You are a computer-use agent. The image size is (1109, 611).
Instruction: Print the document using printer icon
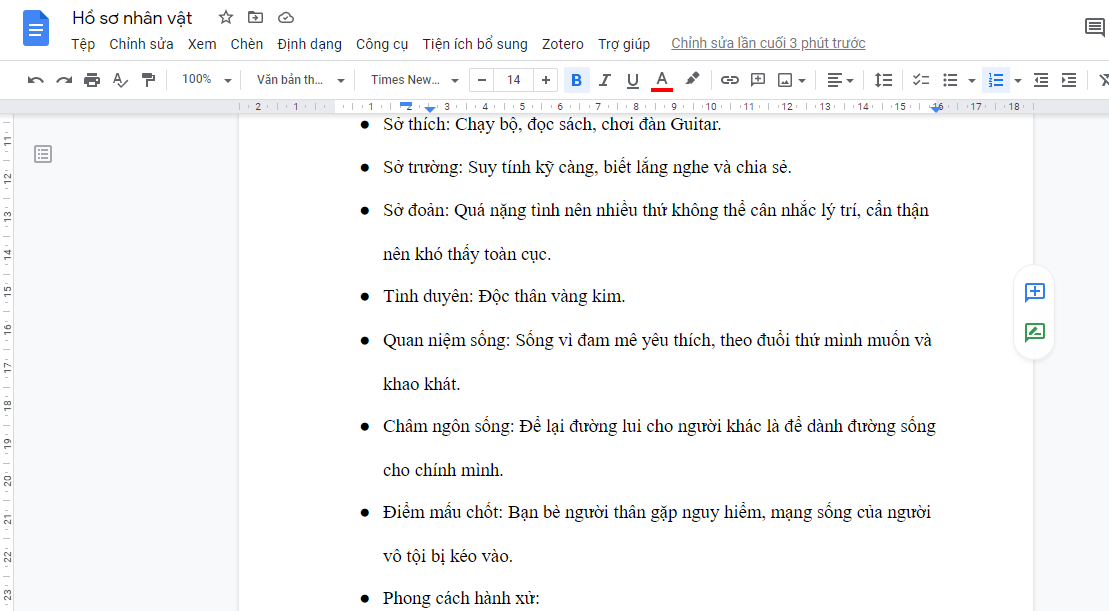[x=92, y=80]
